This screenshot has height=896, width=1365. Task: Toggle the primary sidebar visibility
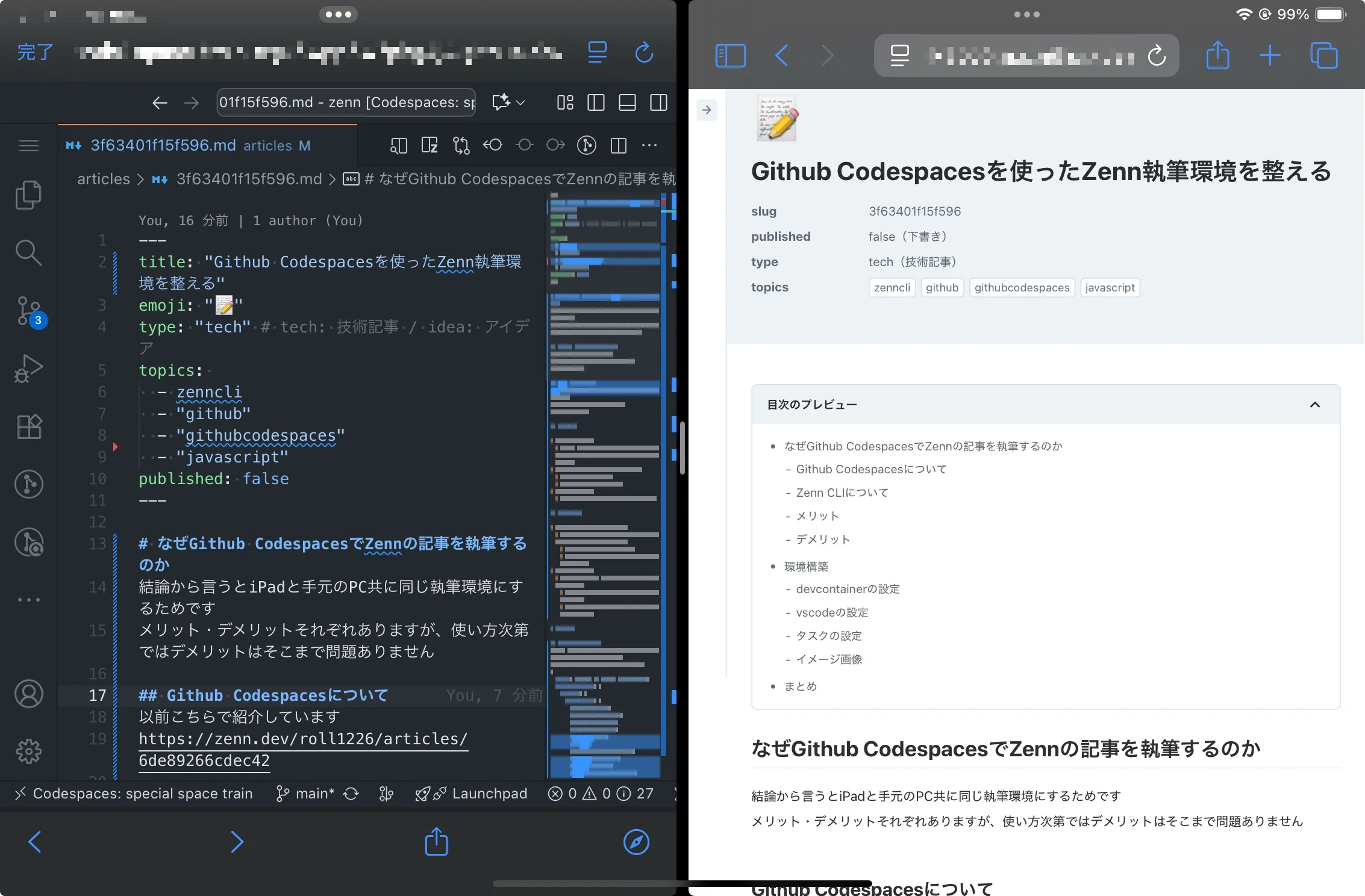pos(596,102)
